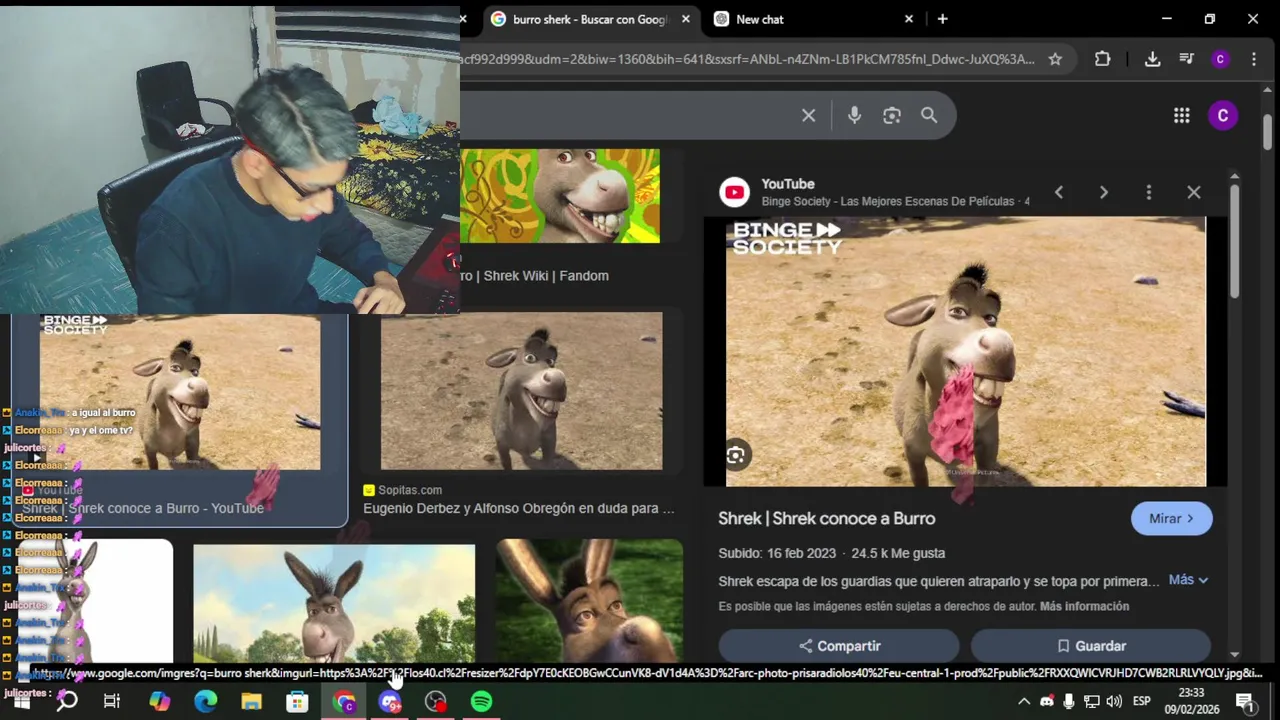
Task: Open the Donkey thumbnail with sky background
Action: [334, 603]
